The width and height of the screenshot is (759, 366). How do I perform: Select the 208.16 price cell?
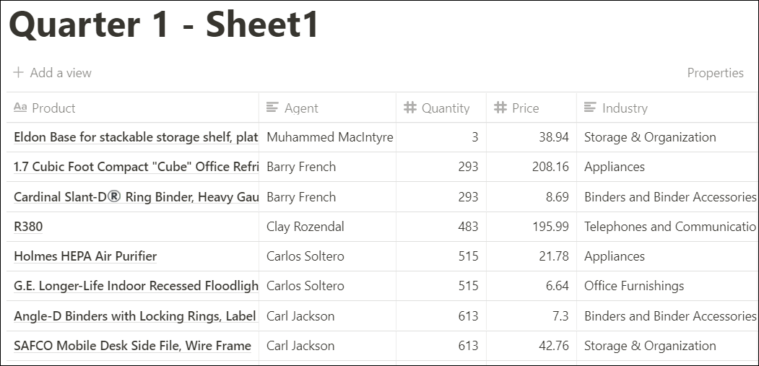tap(531, 167)
